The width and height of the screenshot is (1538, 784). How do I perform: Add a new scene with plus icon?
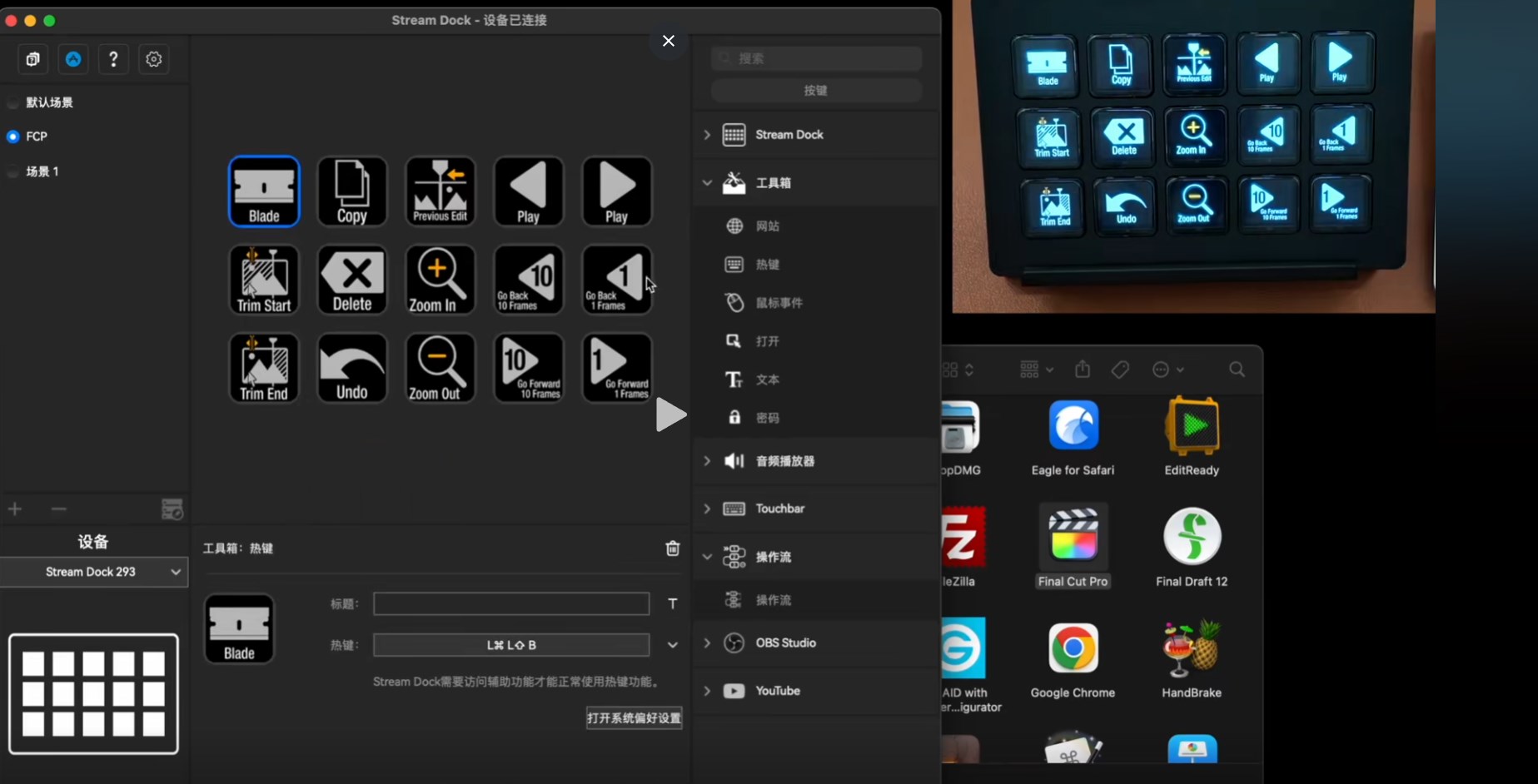pos(15,509)
